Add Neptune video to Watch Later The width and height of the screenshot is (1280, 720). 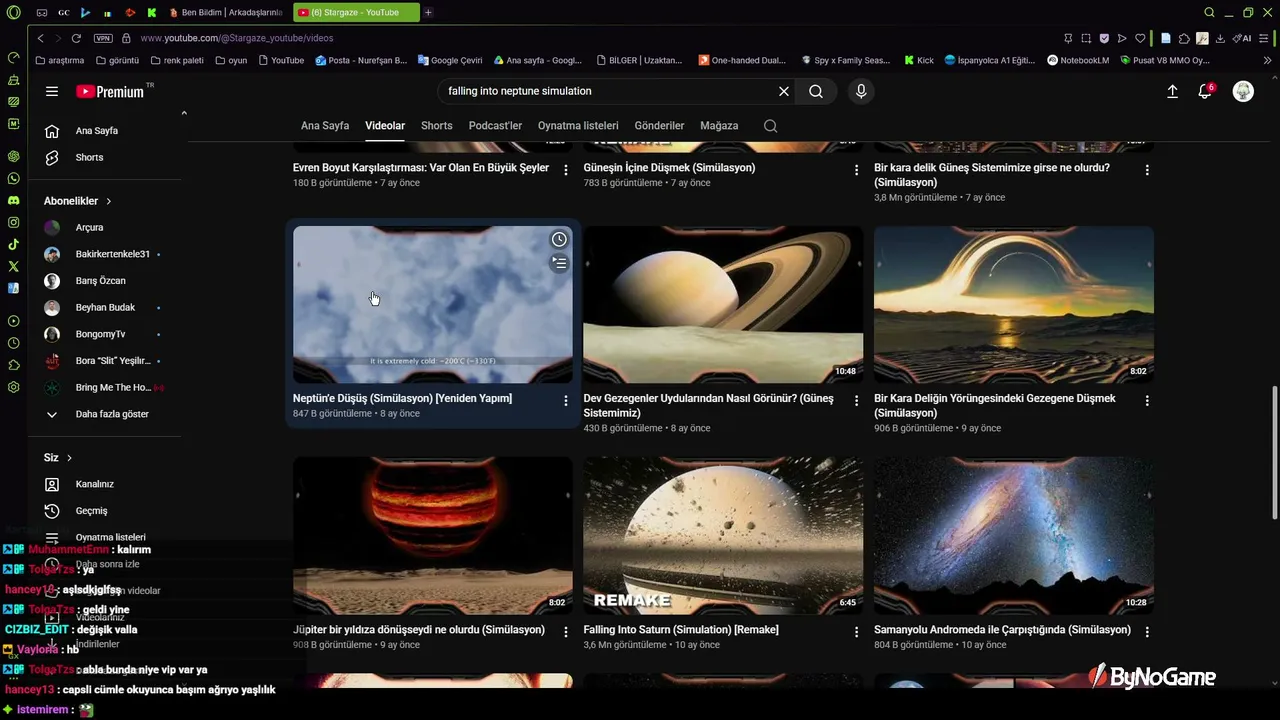tap(559, 239)
